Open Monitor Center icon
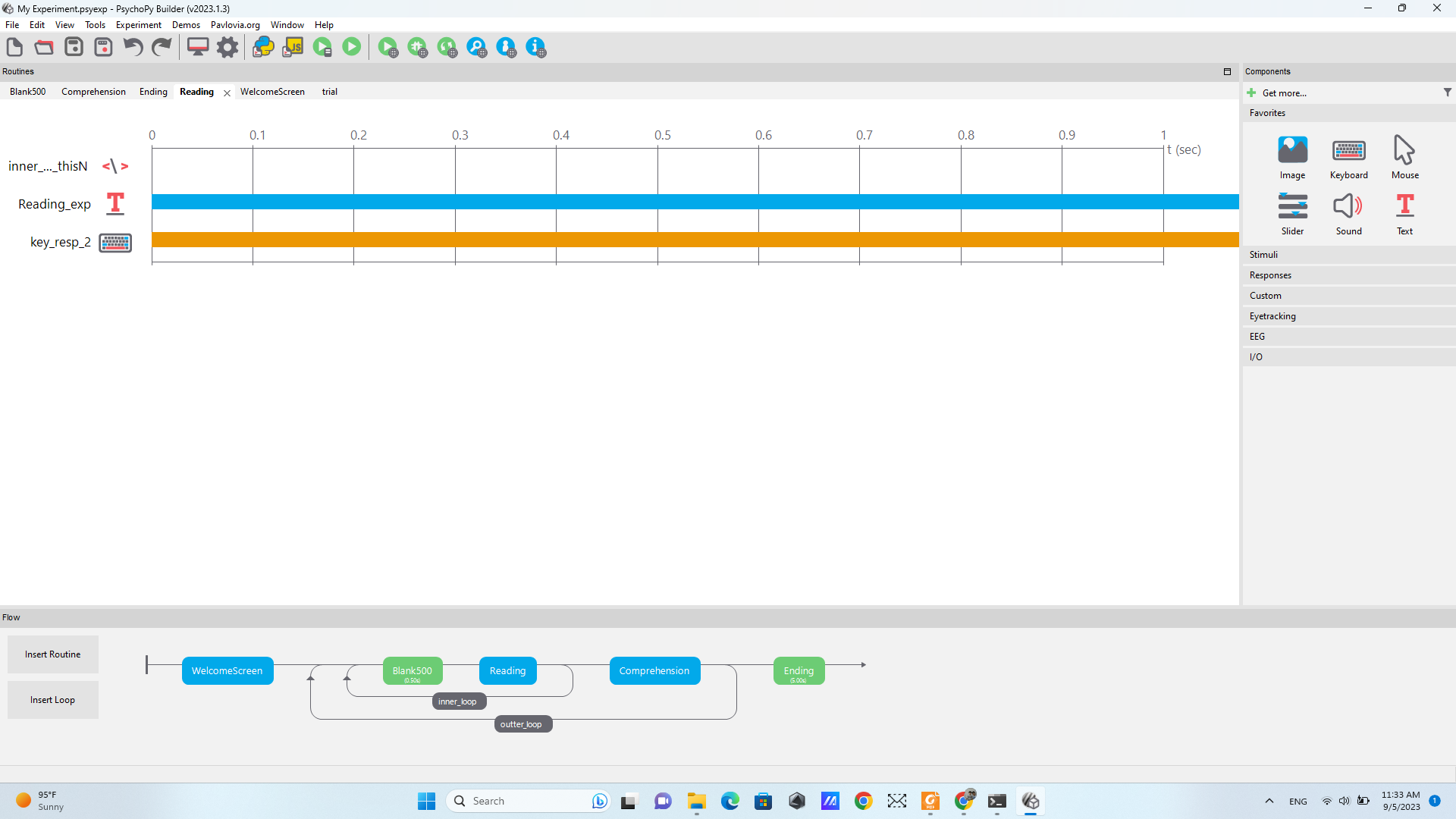This screenshot has height=819, width=1456. click(198, 47)
